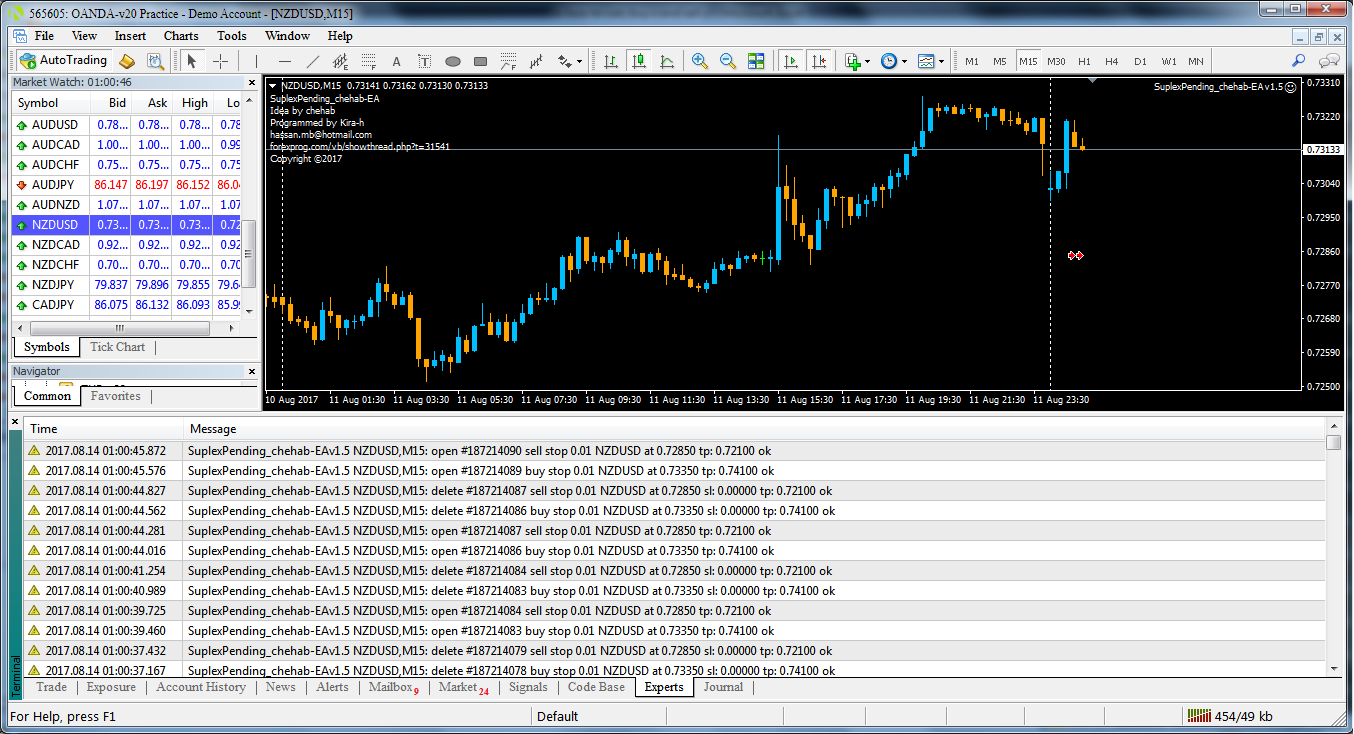This screenshot has height=734, width=1354.
Task: Switch to the Journal tab
Action: (722, 687)
